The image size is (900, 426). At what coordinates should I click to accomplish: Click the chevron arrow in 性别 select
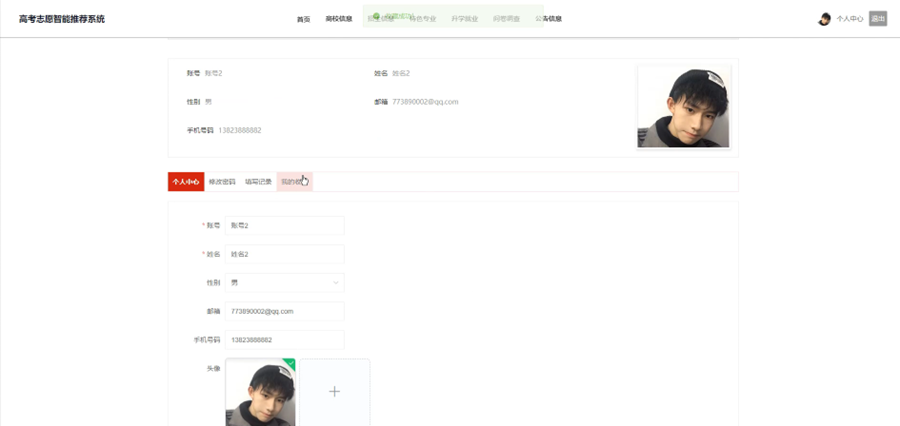[x=336, y=282]
